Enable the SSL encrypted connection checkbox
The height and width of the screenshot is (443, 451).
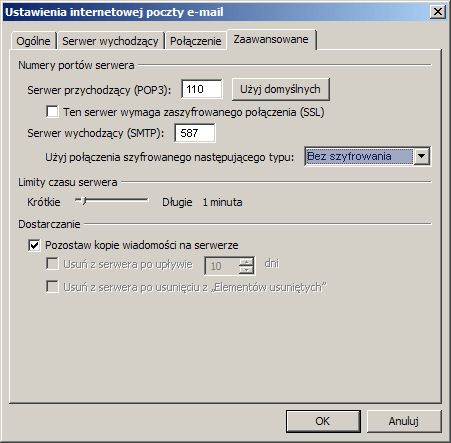[53, 112]
